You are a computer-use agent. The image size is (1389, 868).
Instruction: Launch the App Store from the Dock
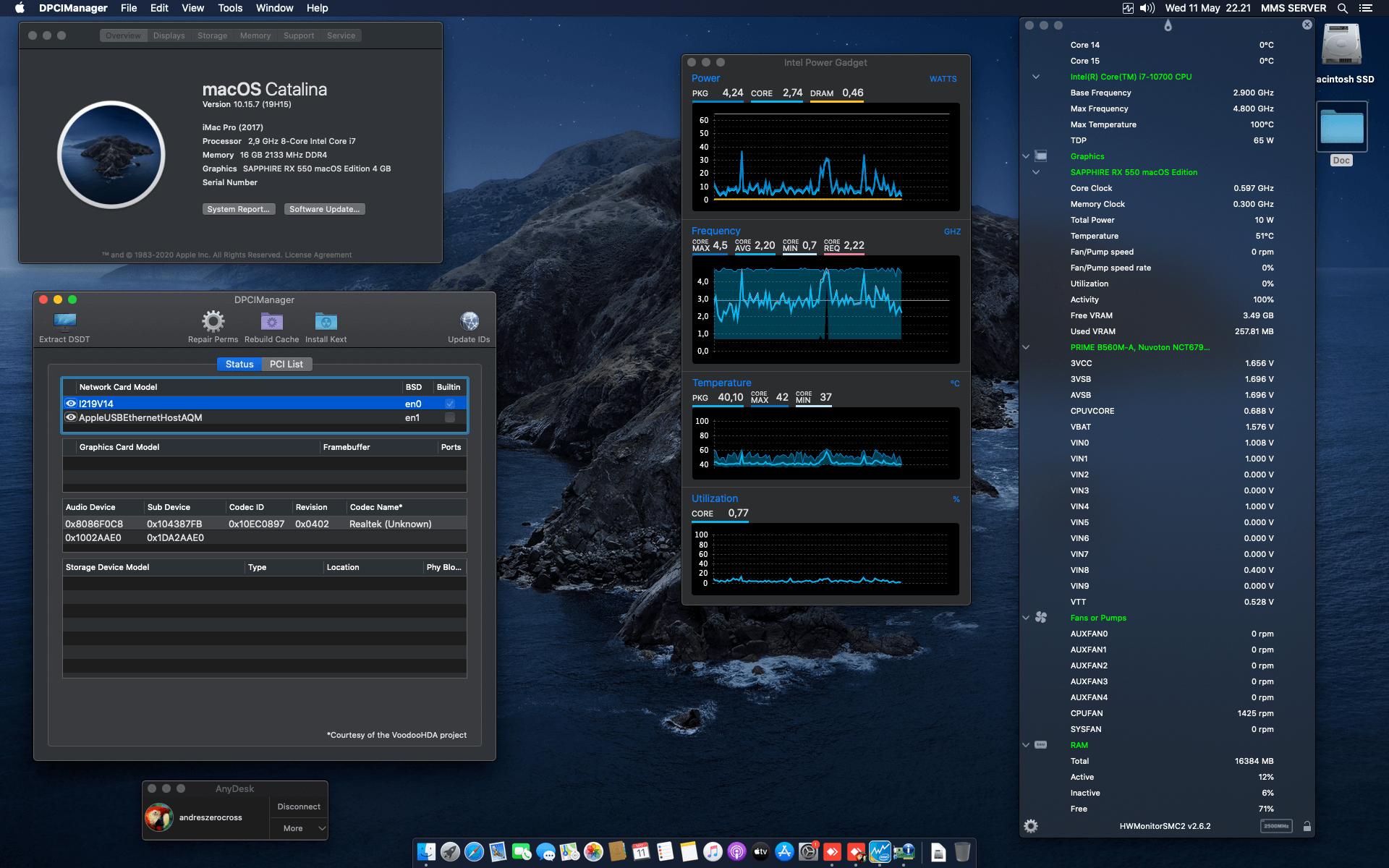pos(783,852)
